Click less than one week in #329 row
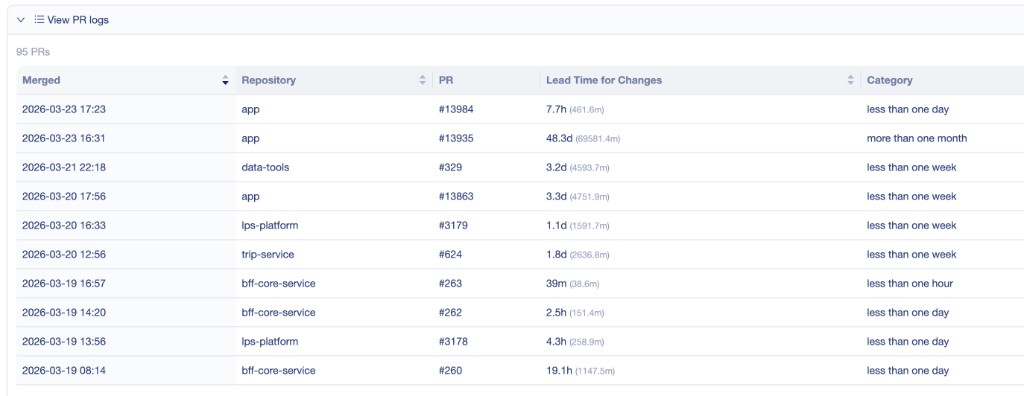The width and height of the screenshot is (1024, 396). click(x=912, y=167)
